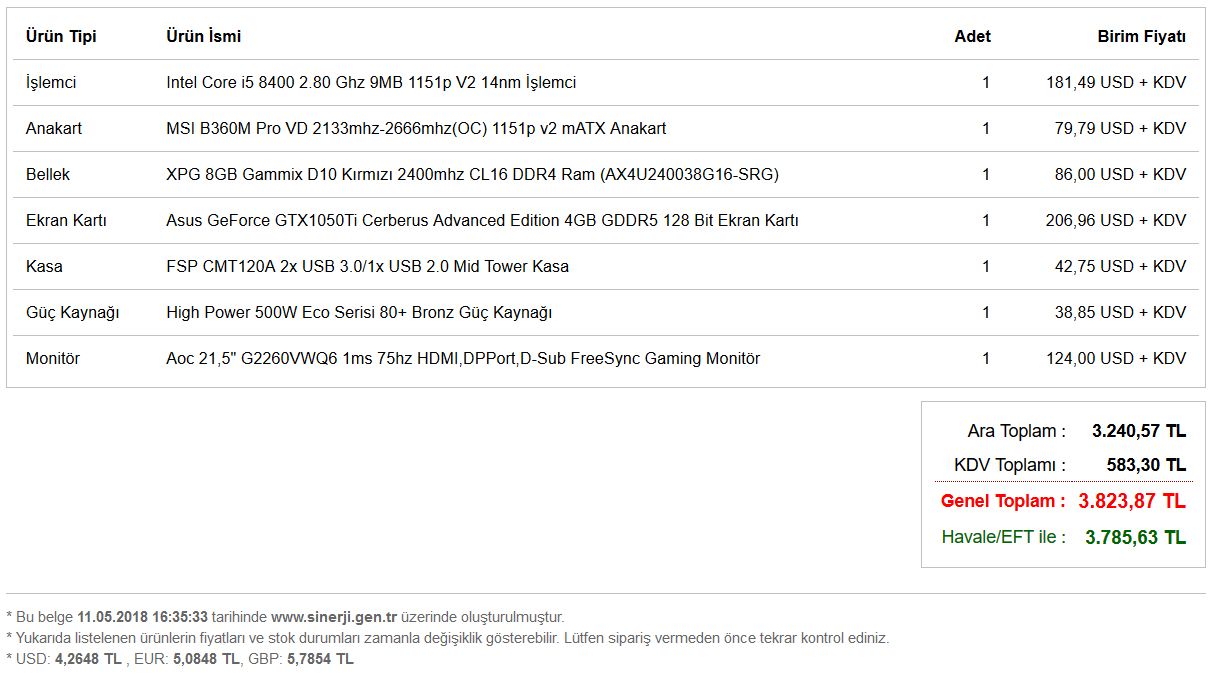This screenshot has height=683, width=1215.
Task: Select the High Power 500W Eco product name
Action: pos(359,312)
